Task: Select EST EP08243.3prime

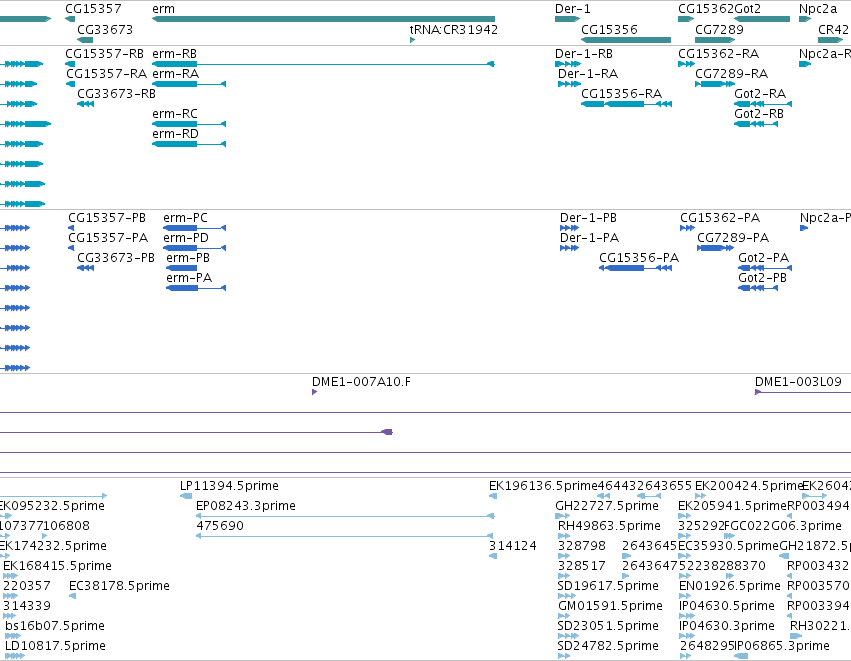Action: tap(245, 506)
